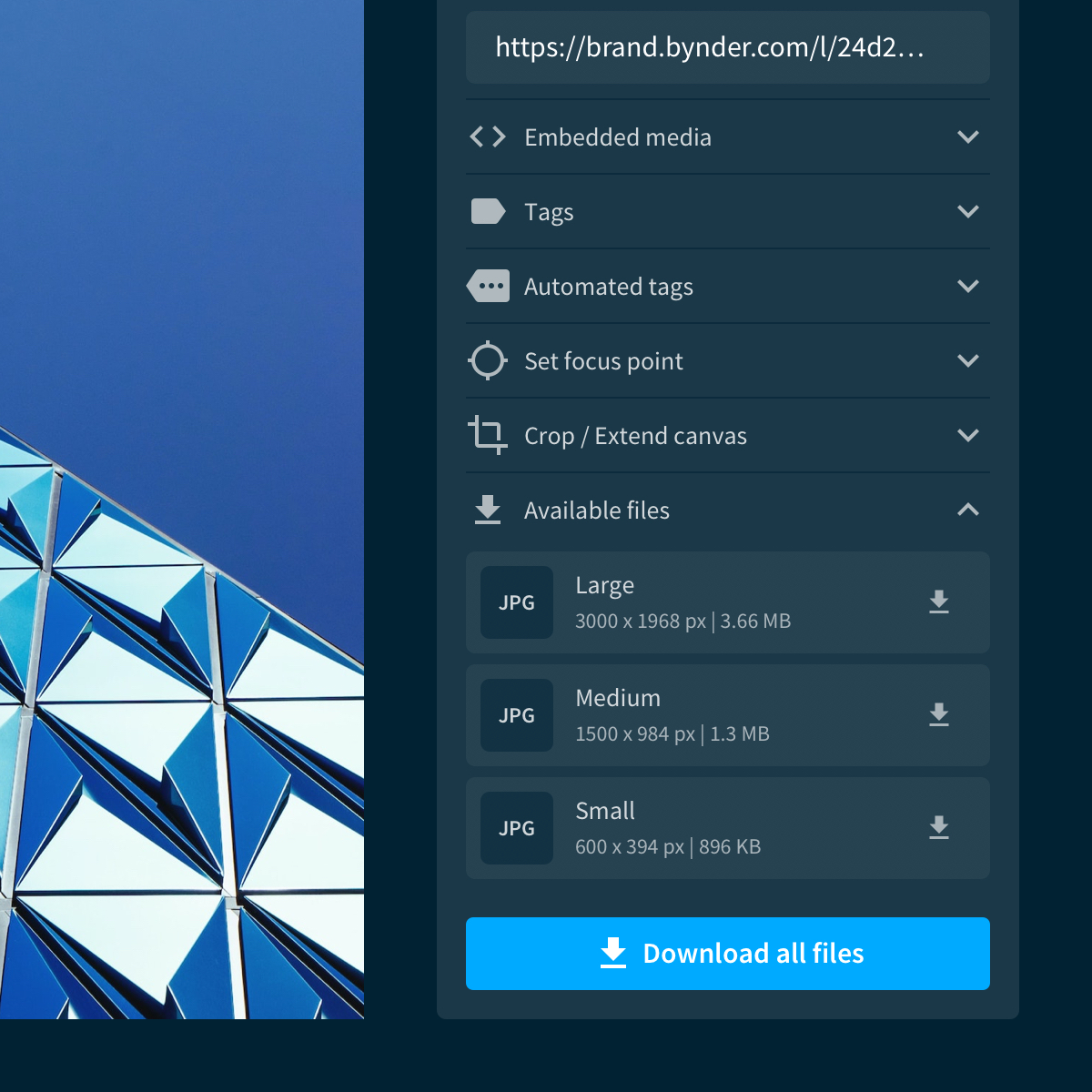Click the Set focus point target icon
This screenshot has width=1092, height=1092.
coord(488,360)
